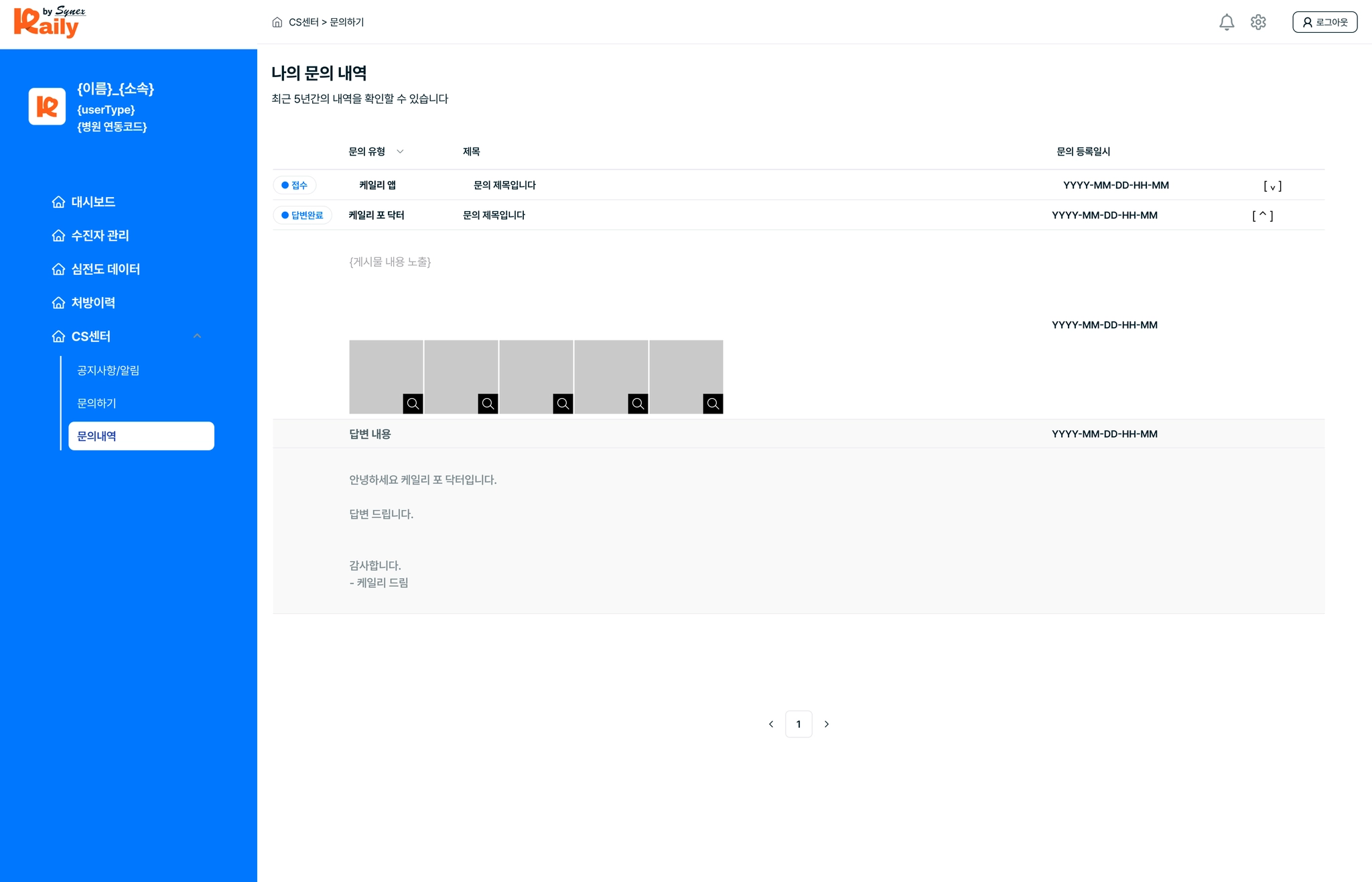Collapse the CS센터 sidebar menu
Image resolution: width=1372 pixels, height=882 pixels.
point(197,336)
